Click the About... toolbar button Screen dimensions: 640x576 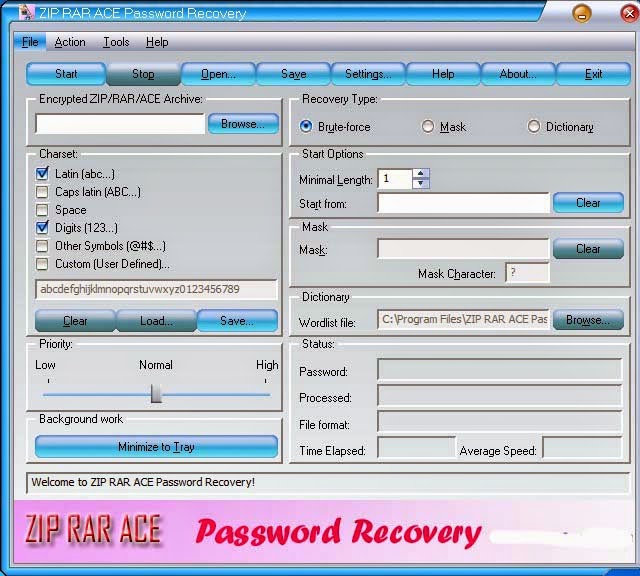pos(518,74)
